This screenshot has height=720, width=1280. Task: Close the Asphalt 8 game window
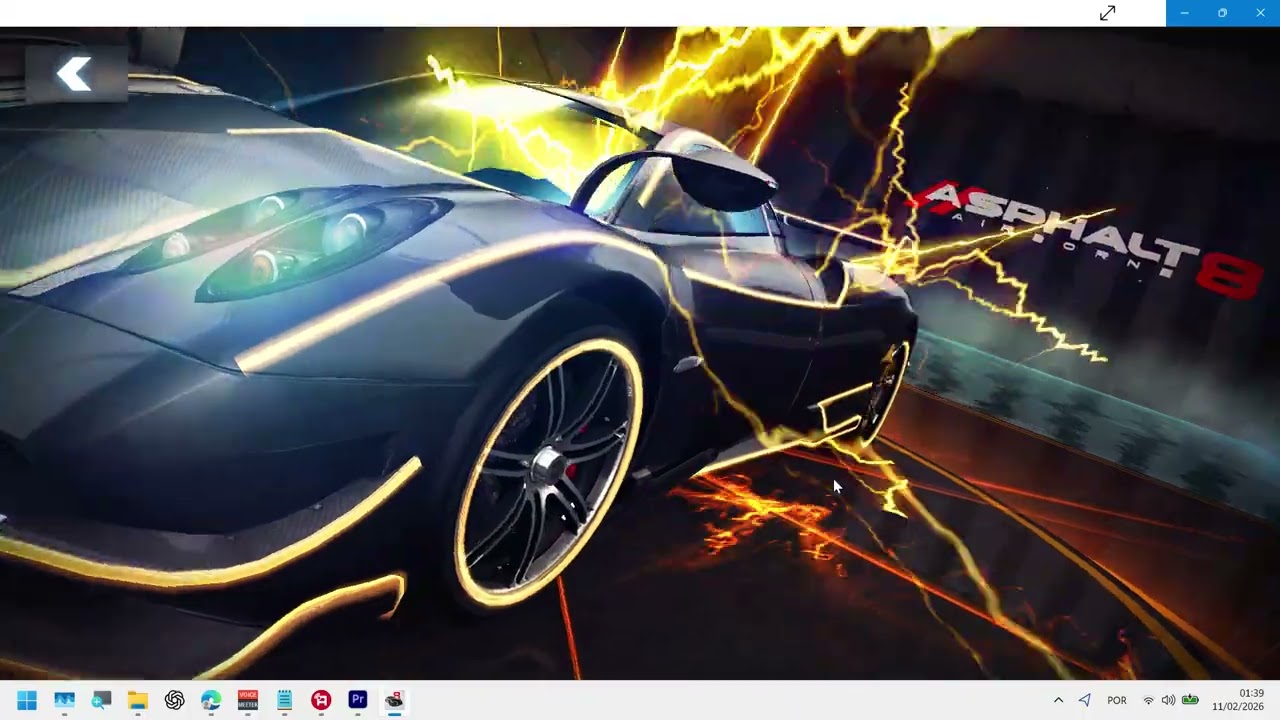click(1260, 13)
